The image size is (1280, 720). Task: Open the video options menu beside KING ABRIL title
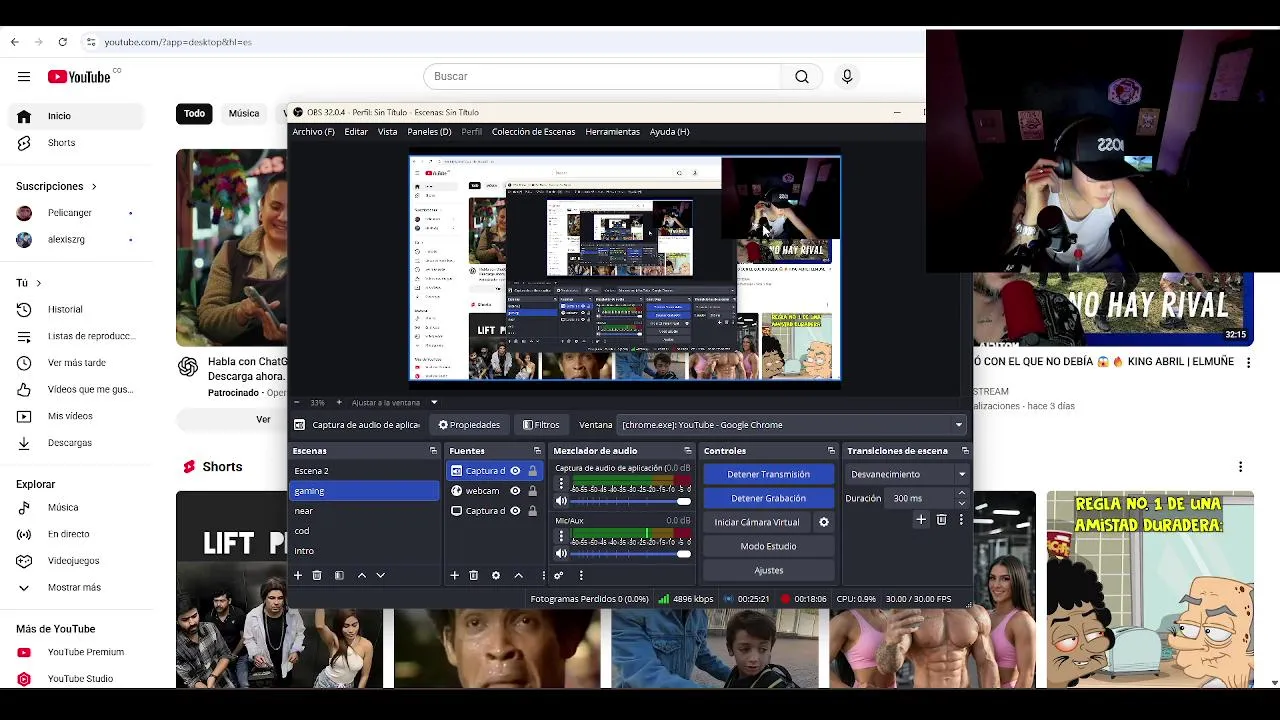(1248, 363)
